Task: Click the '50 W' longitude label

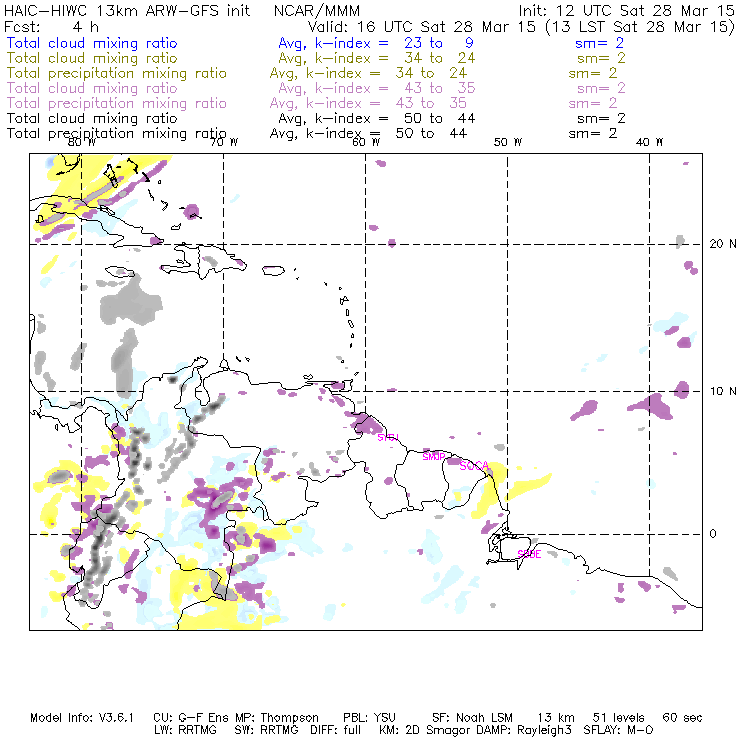Action: click(508, 142)
